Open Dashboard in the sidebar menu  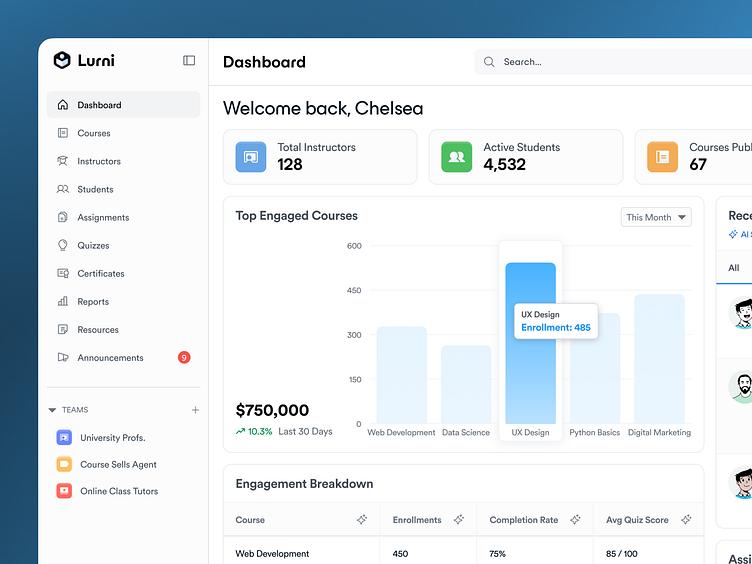[x=123, y=105]
